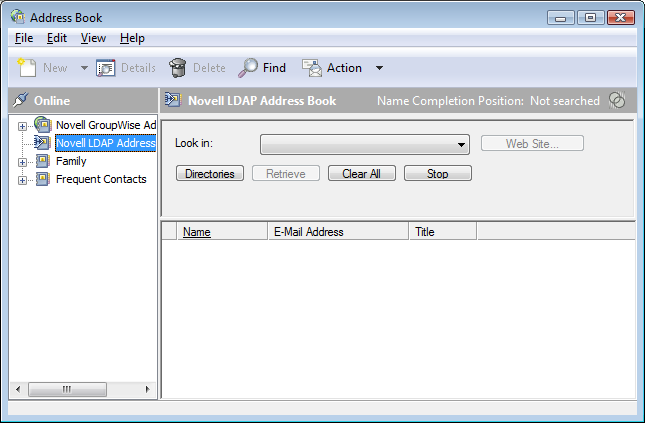645x423 pixels.
Task: Click the Action toolbar label
Action: coord(344,68)
